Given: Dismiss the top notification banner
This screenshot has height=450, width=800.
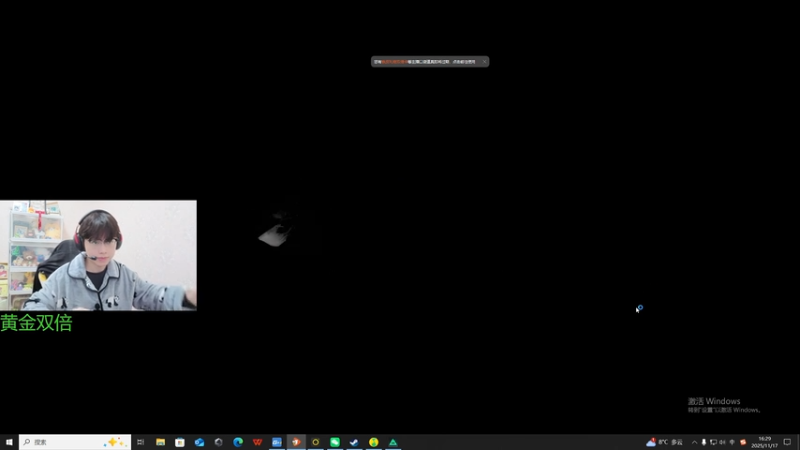Looking at the screenshot, I should pyautogui.click(x=484, y=62).
